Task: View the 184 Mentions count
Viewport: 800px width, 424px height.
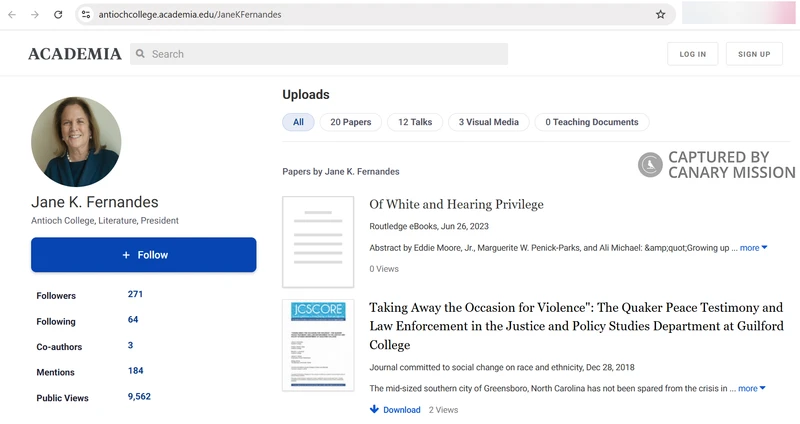Action: point(135,370)
